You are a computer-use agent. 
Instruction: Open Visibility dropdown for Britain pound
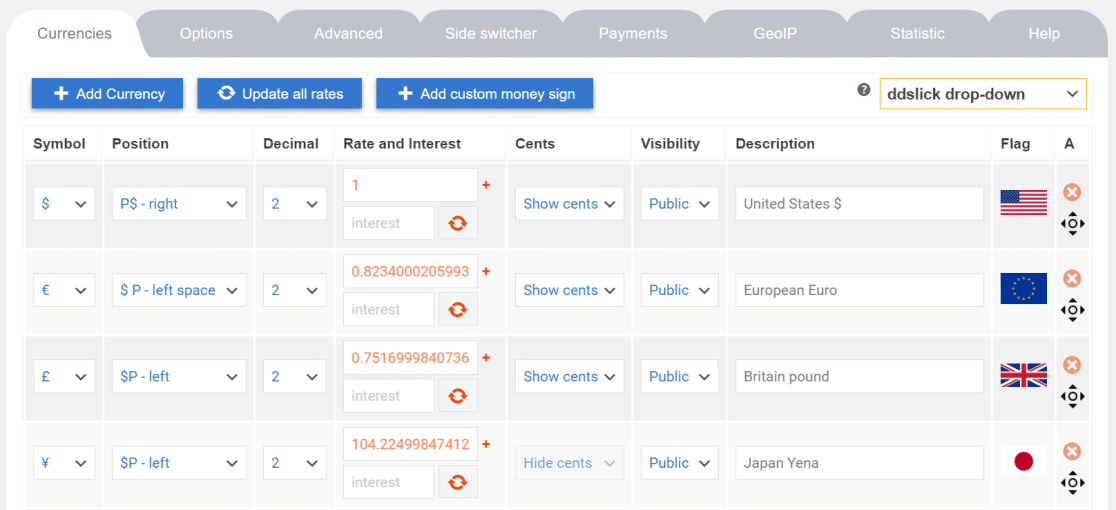pos(680,376)
